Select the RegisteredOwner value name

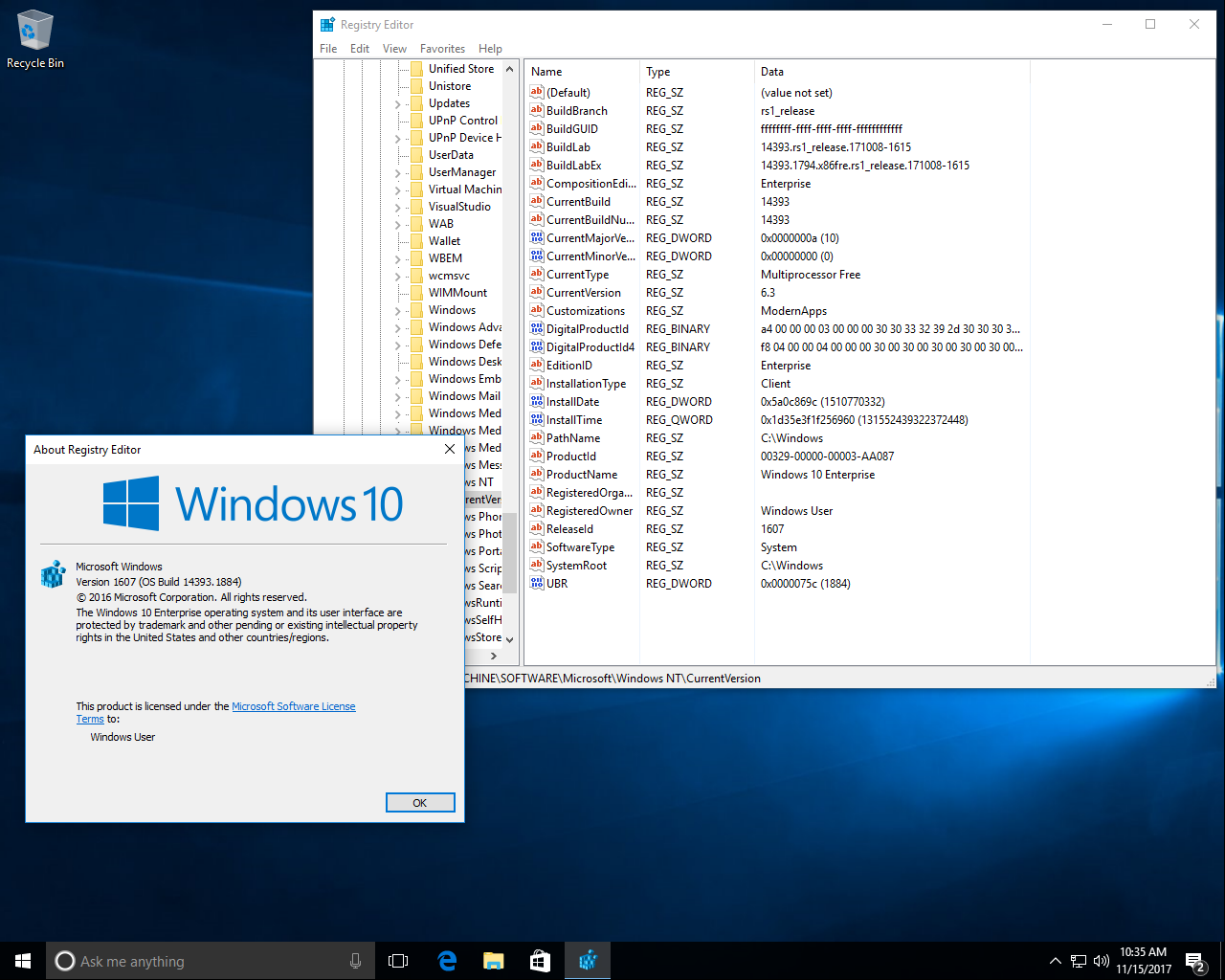(590, 510)
